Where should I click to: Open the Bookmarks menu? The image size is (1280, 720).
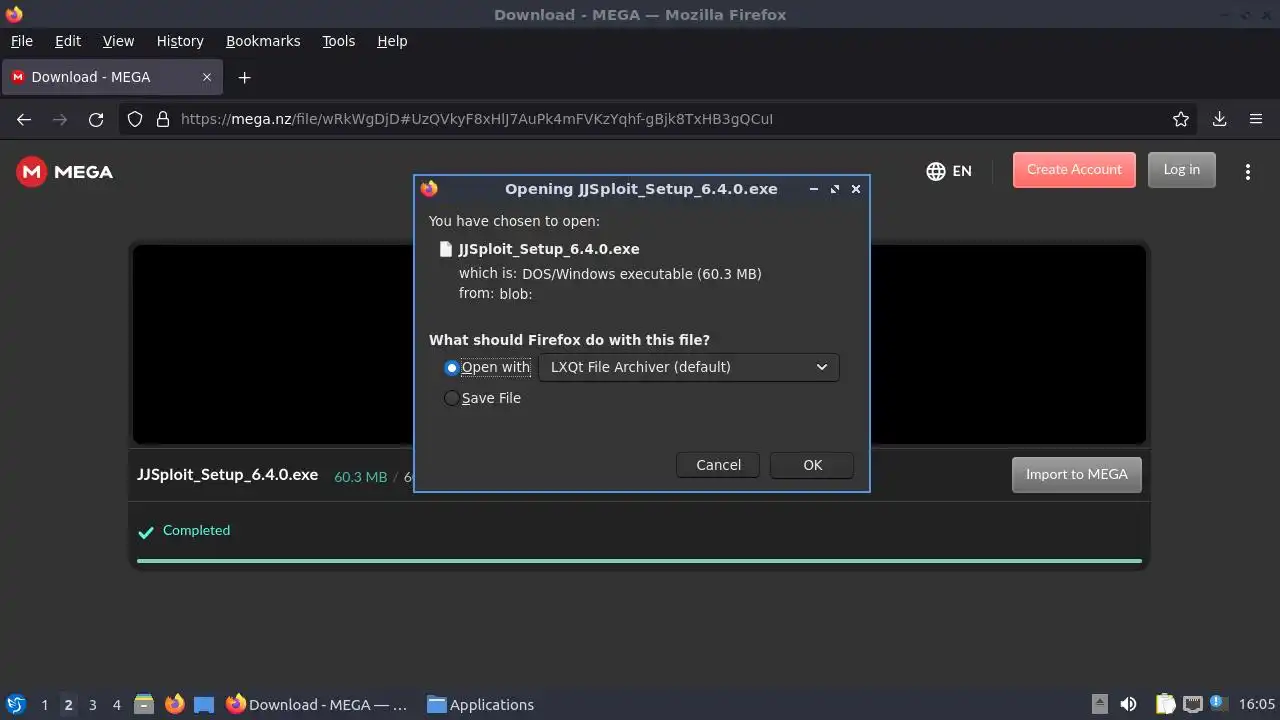[263, 41]
